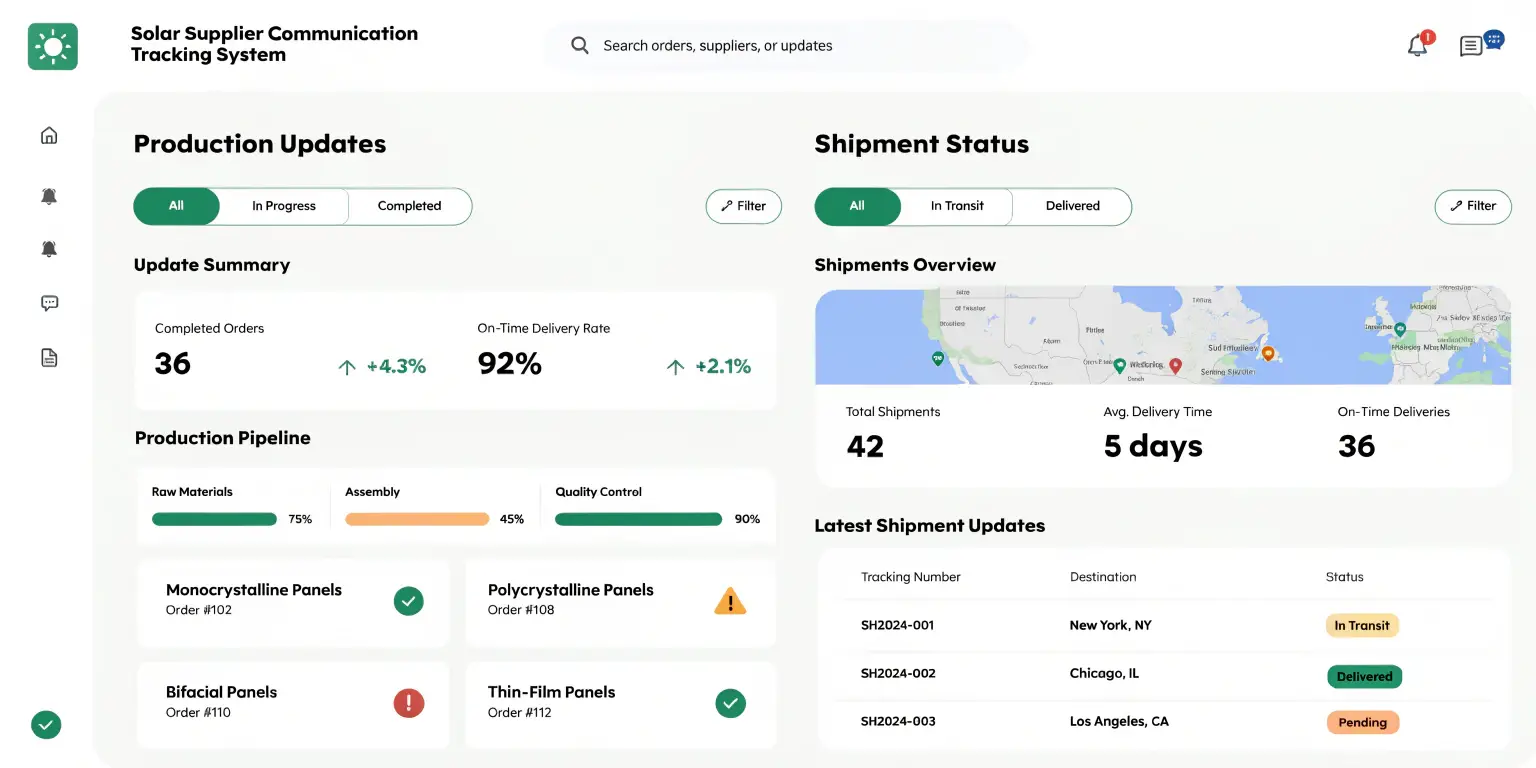Open shipment SH2024-002 to Chicago

(x=898, y=673)
